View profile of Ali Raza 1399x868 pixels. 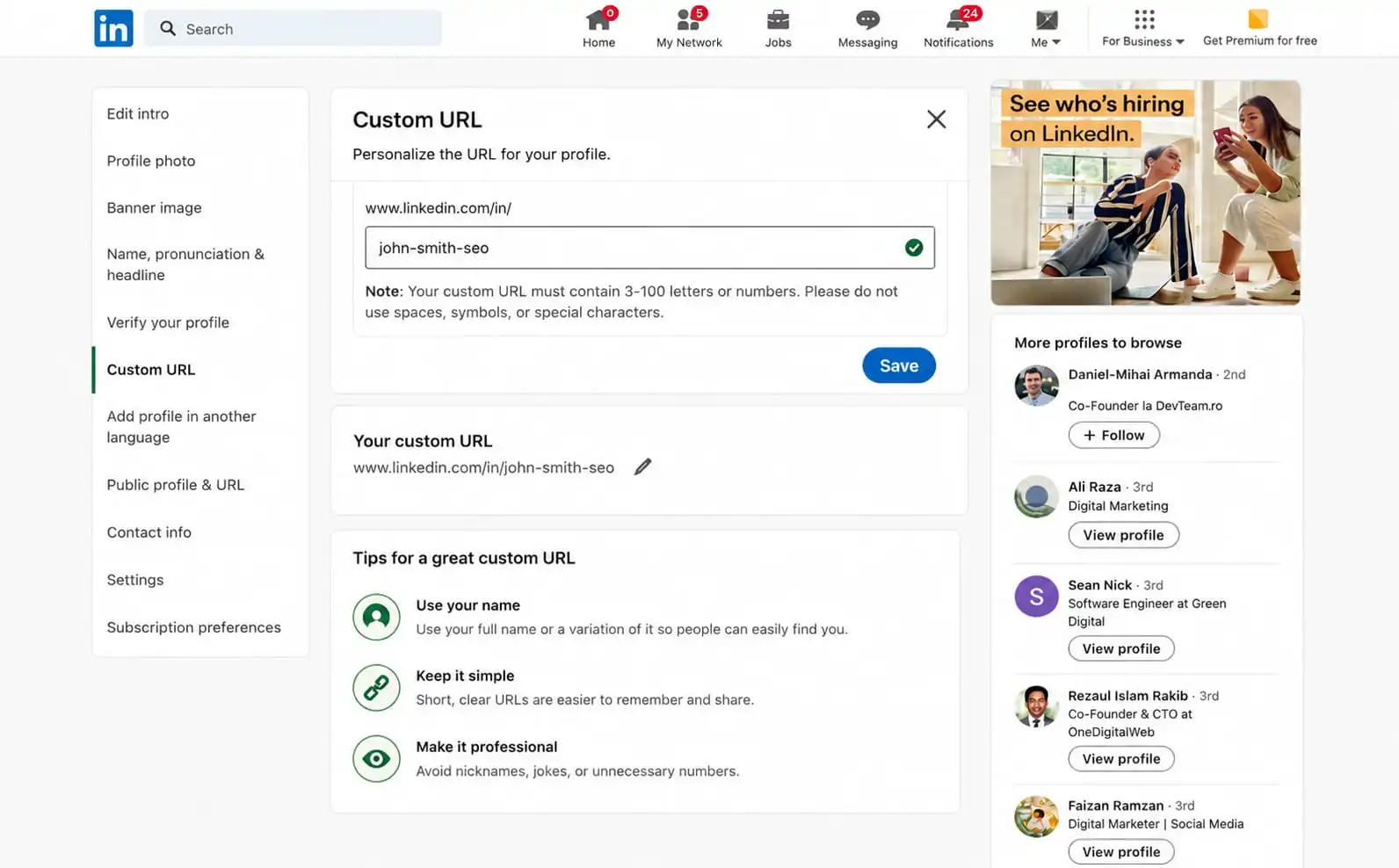point(1123,535)
